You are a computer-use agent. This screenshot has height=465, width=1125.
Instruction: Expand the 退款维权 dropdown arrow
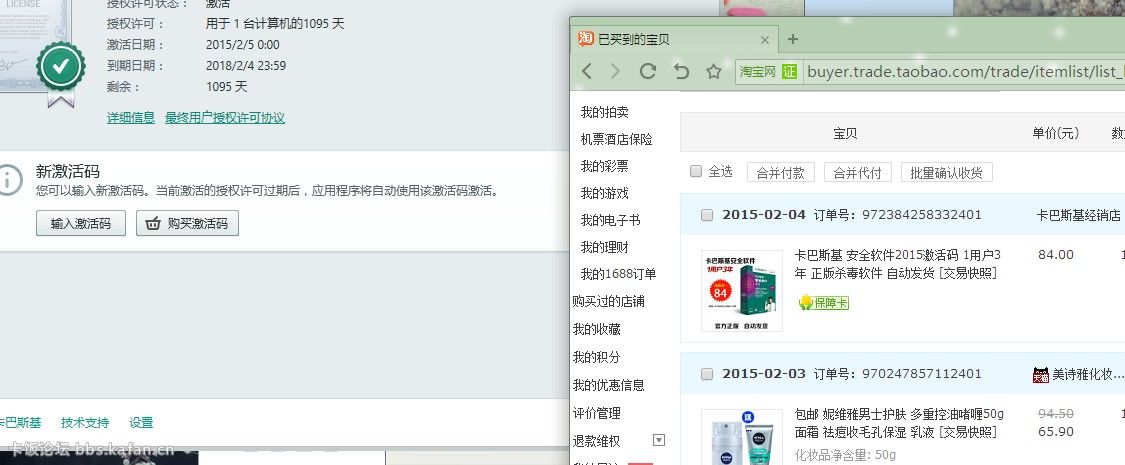(659, 440)
